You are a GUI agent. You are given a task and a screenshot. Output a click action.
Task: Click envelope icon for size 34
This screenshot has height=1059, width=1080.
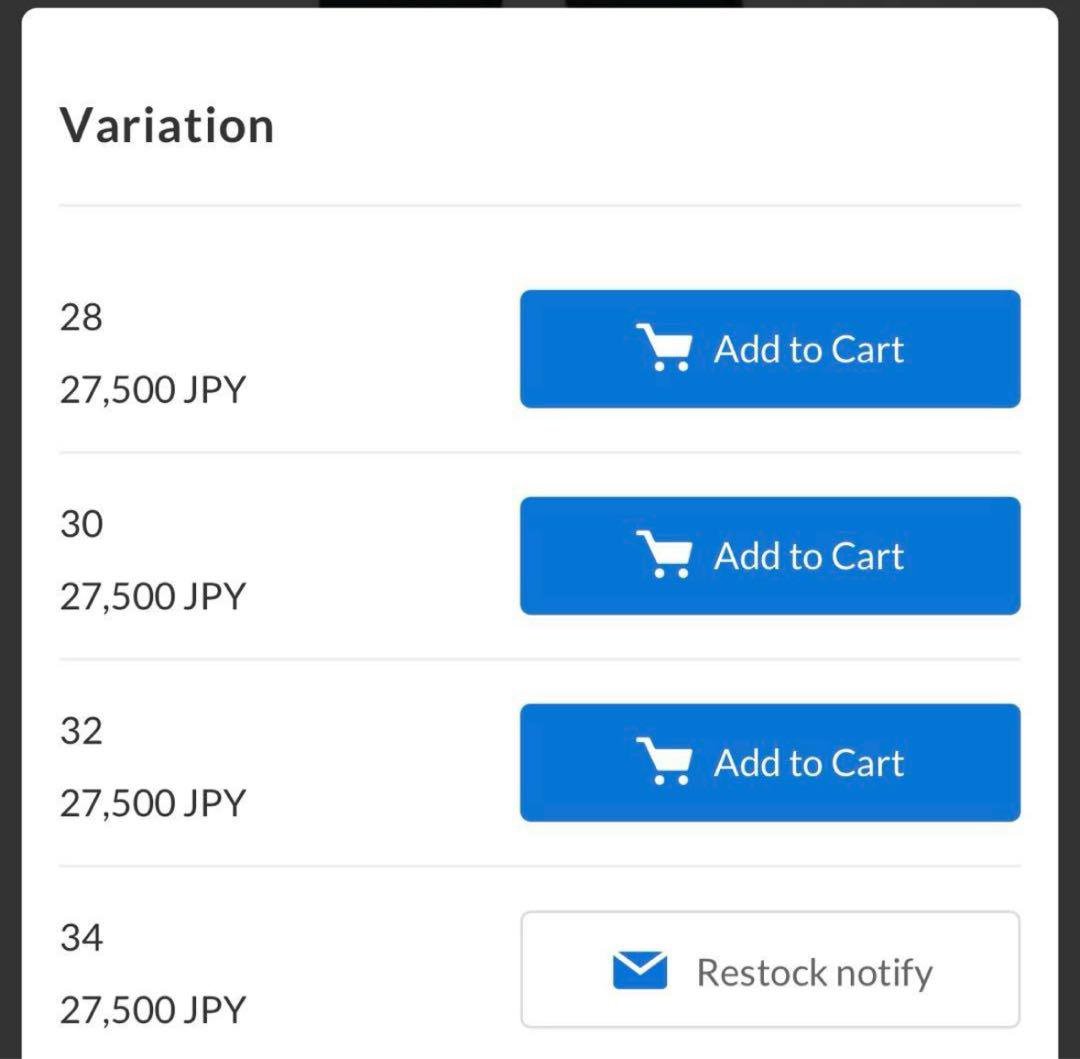pos(640,970)
